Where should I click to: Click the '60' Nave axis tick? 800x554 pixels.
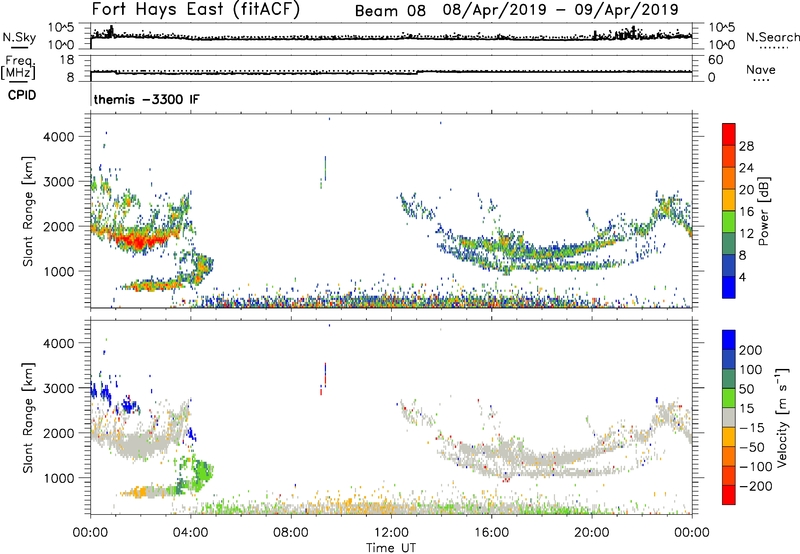(x=715, y=60)
